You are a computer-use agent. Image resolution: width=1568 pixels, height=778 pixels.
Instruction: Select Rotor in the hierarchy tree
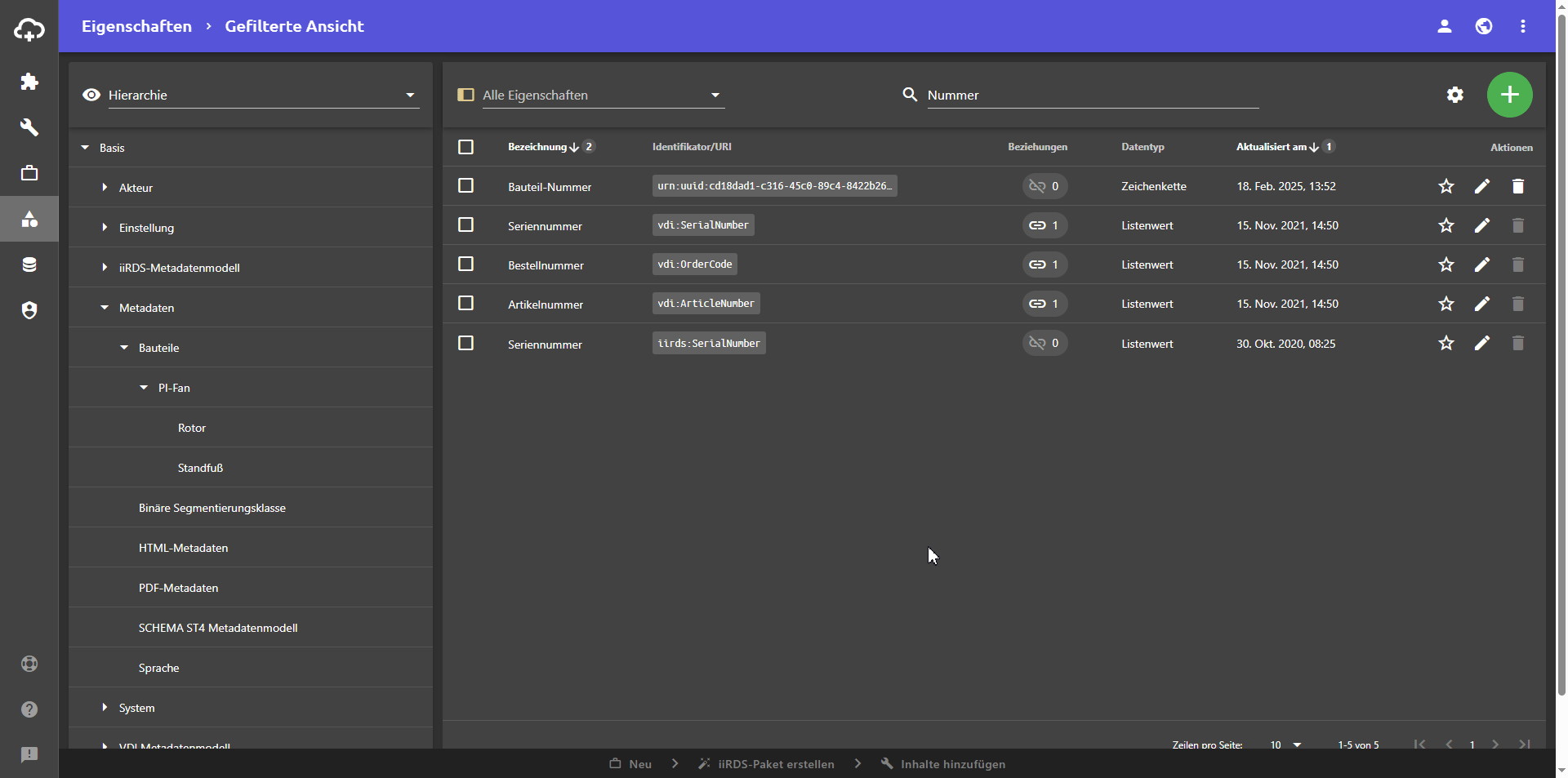tap(192, 428)
